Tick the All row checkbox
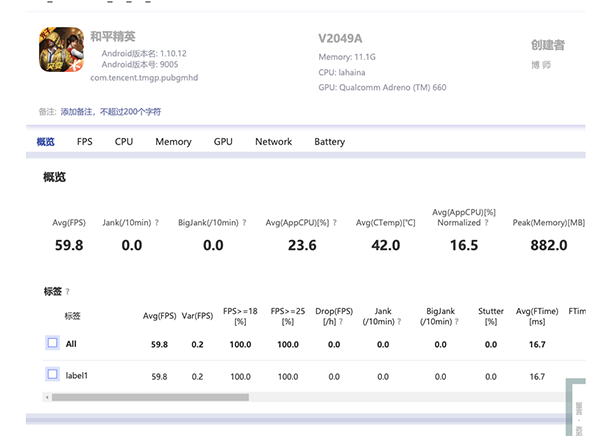This screenshot has height=436, width=600. tap(53, 343)
